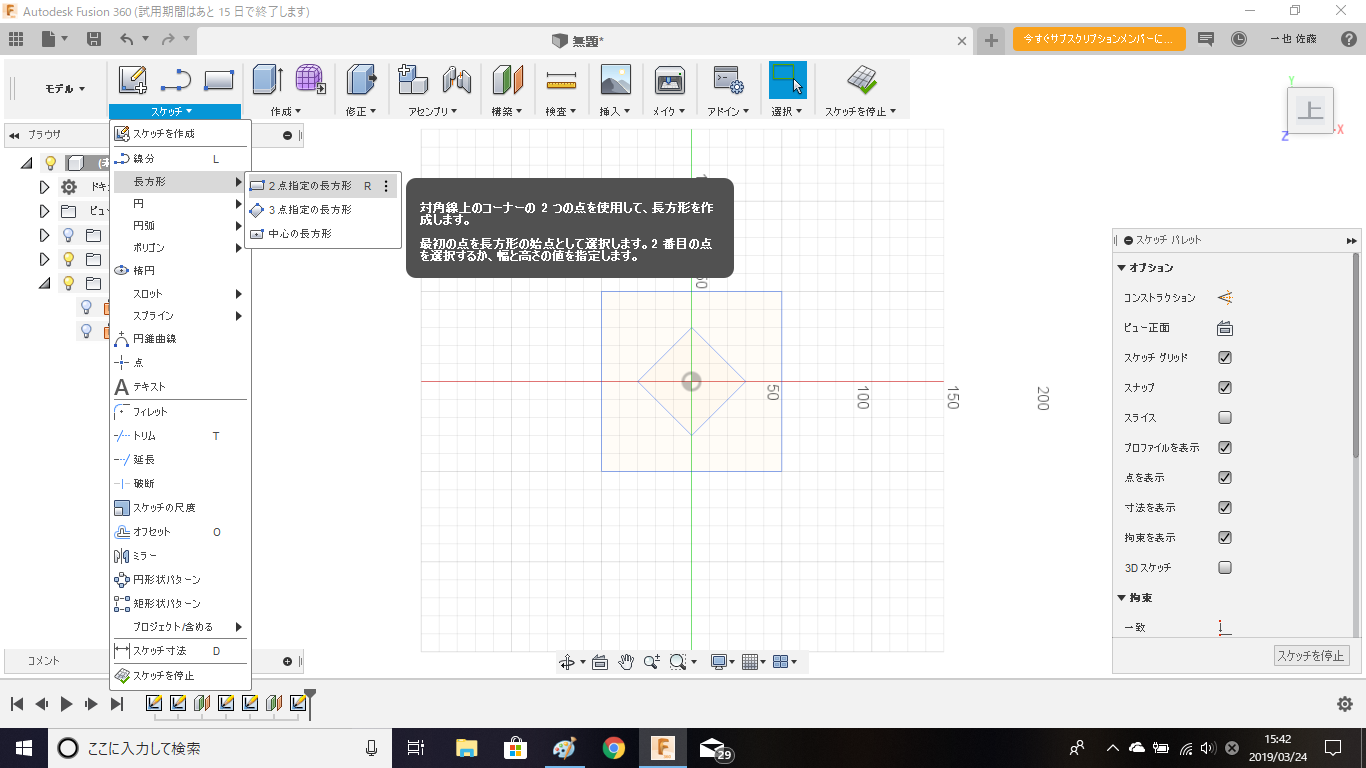Image resolution: width=1366 pixels, height=768 pixels.
Task: Click the スケッチを停止 button in palette
Action: point(1312,656)
